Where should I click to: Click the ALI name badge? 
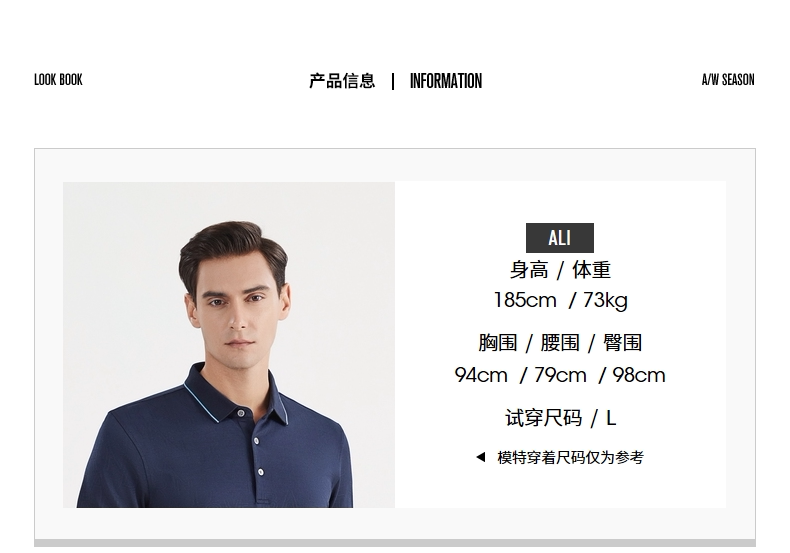coord(560,238)
